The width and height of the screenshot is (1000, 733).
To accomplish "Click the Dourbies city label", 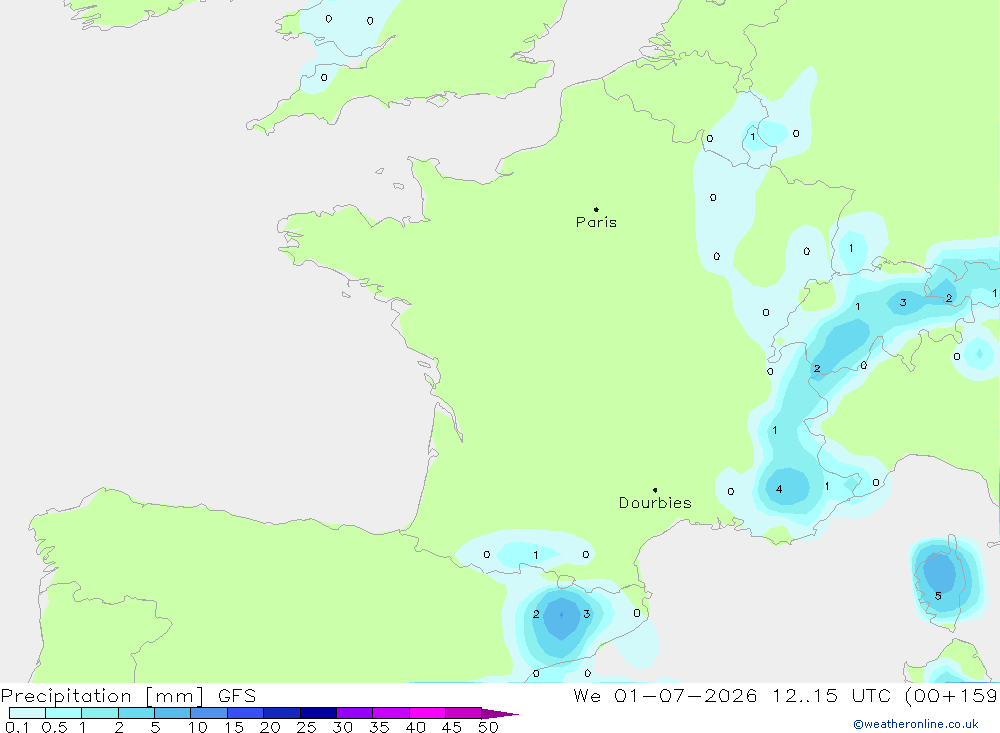I will (x=655, y=503).
